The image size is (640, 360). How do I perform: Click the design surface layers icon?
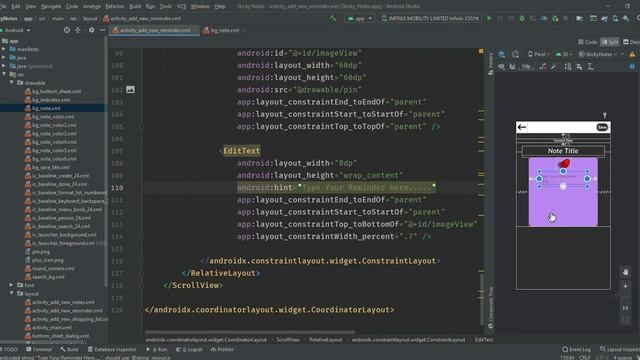[x=502, y=54]
